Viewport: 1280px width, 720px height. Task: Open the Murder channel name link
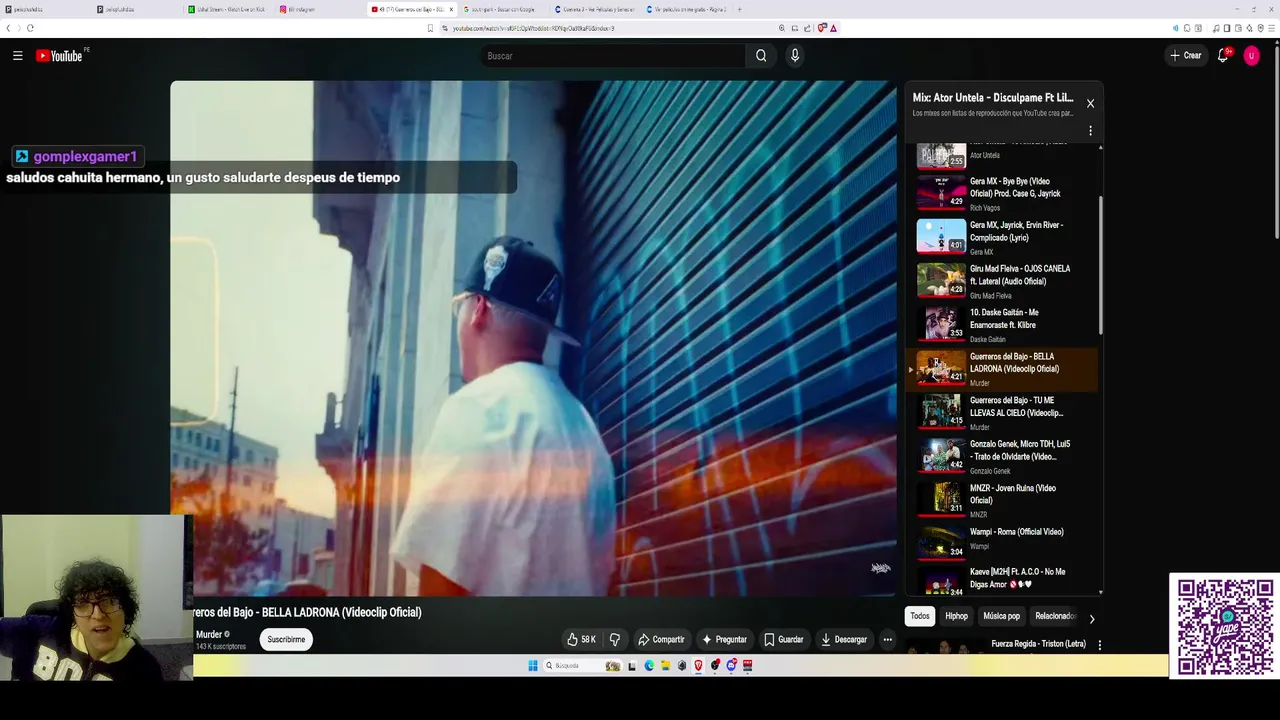point(209,634)
